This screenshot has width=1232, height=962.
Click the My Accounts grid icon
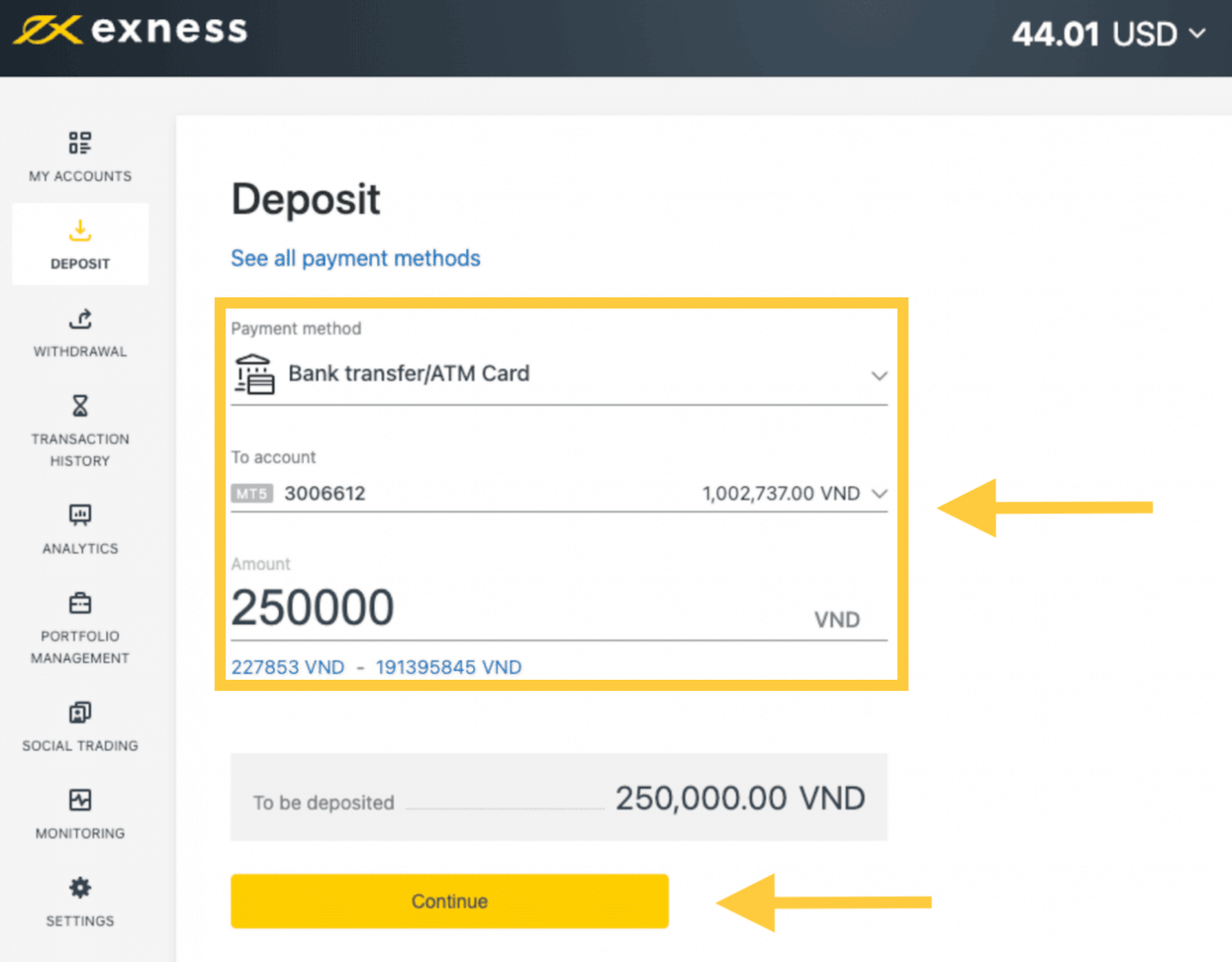[x=79, y=143]
